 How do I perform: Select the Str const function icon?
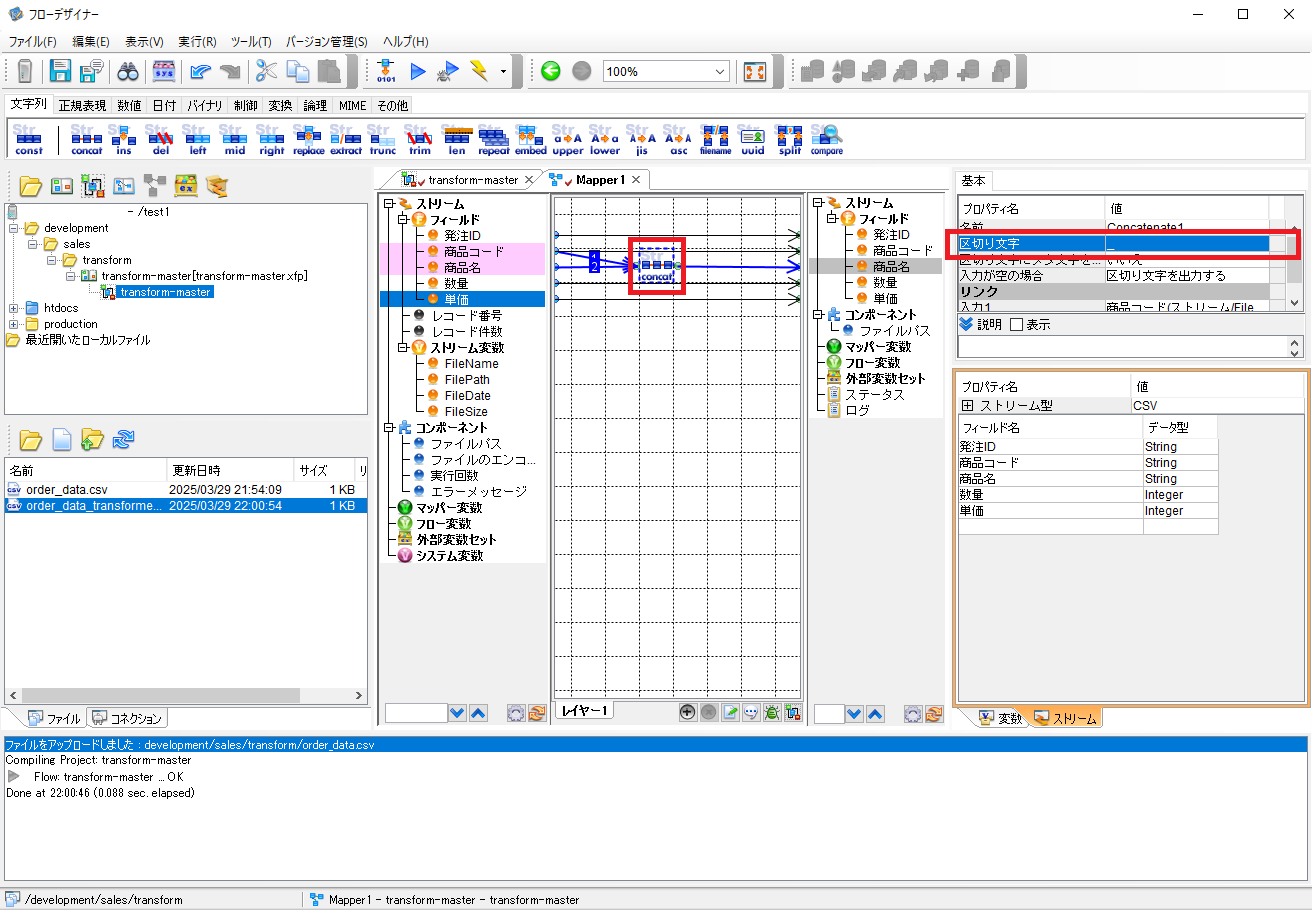29,139
